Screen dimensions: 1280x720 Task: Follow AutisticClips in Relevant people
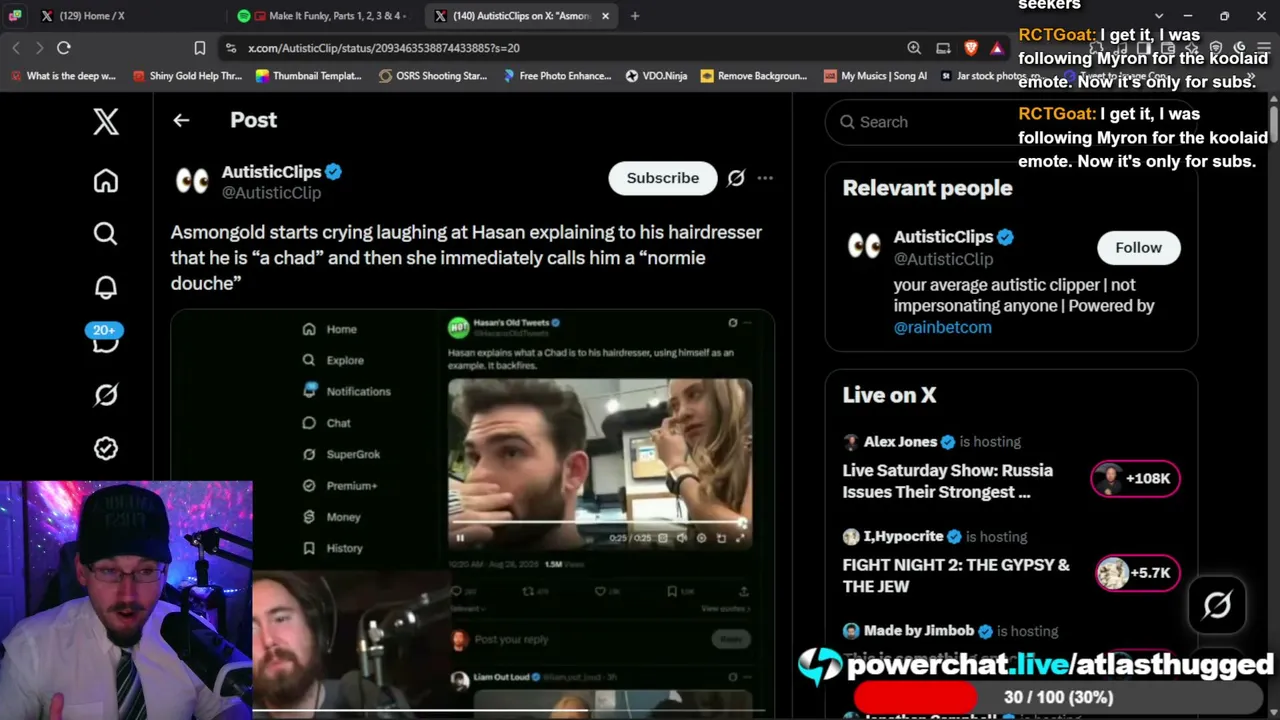pyautogui.click(x=1138, y=248)
